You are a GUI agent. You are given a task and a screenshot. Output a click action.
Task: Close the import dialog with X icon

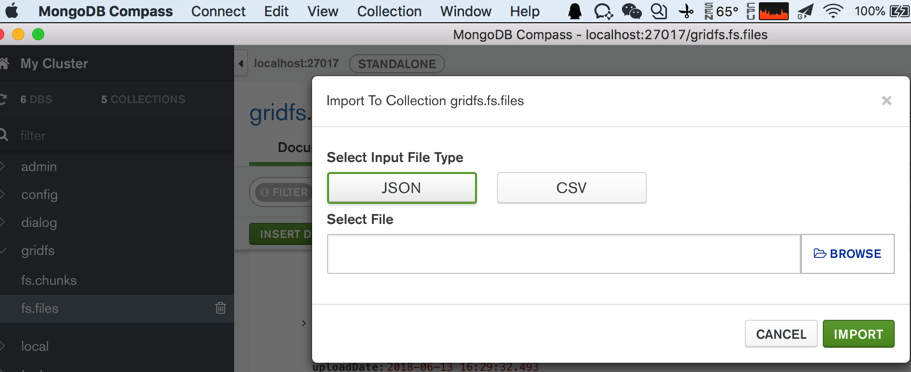[886, 101]
